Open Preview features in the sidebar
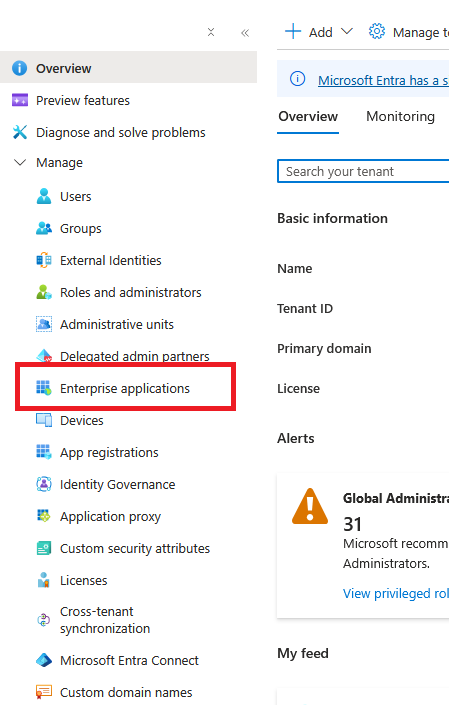This screenshot has height=705, width=449. click(83, 100)
